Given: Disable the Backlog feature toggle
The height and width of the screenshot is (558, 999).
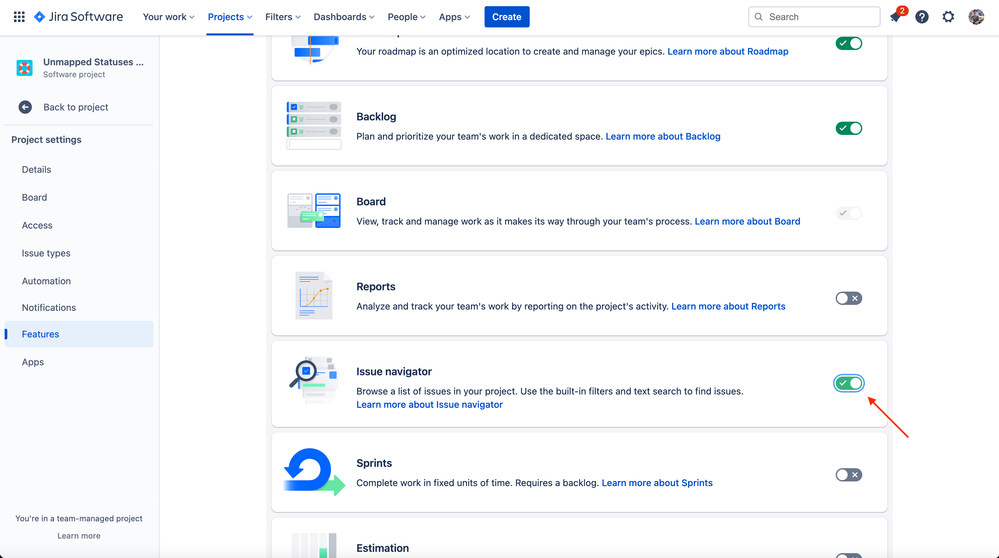Looking at the screenshot, I should [x=849, y=128].
